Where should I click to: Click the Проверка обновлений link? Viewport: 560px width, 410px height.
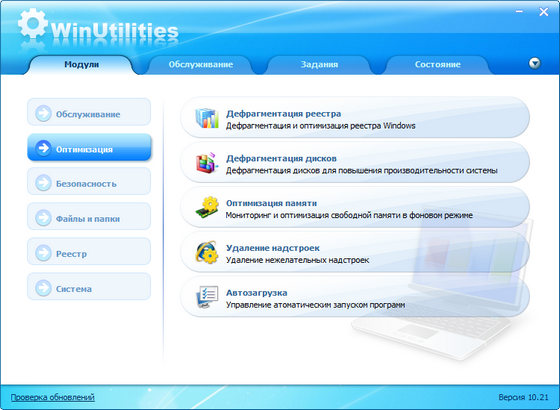[x=52, y=397]
